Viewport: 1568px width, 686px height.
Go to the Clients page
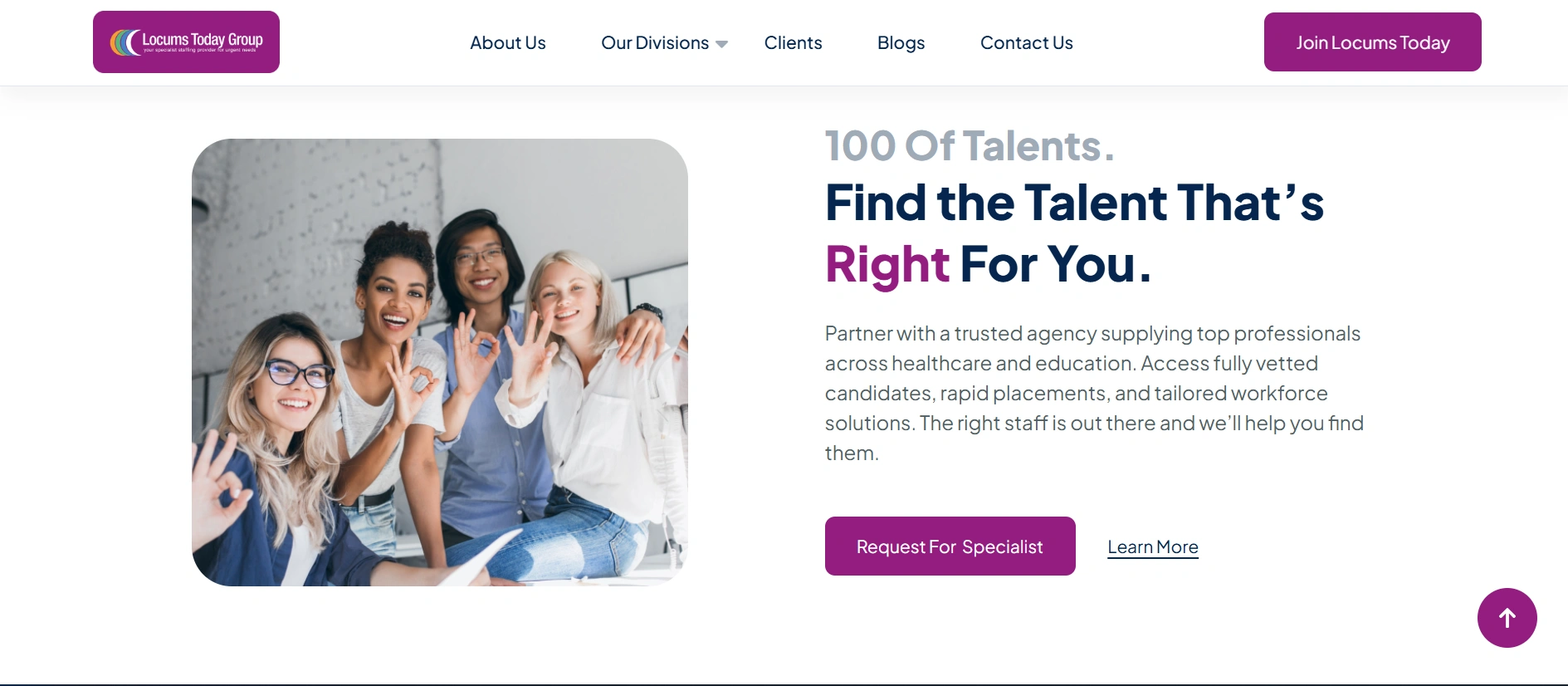(793, 43)
